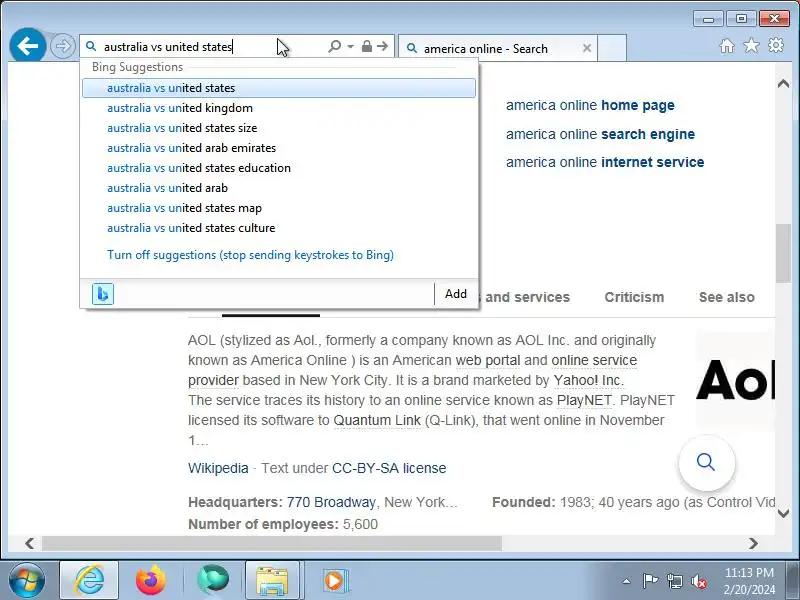This screenshot has height=600, width=800.
Task: Click the grey Forward arrow button
Action: (62, 46)
